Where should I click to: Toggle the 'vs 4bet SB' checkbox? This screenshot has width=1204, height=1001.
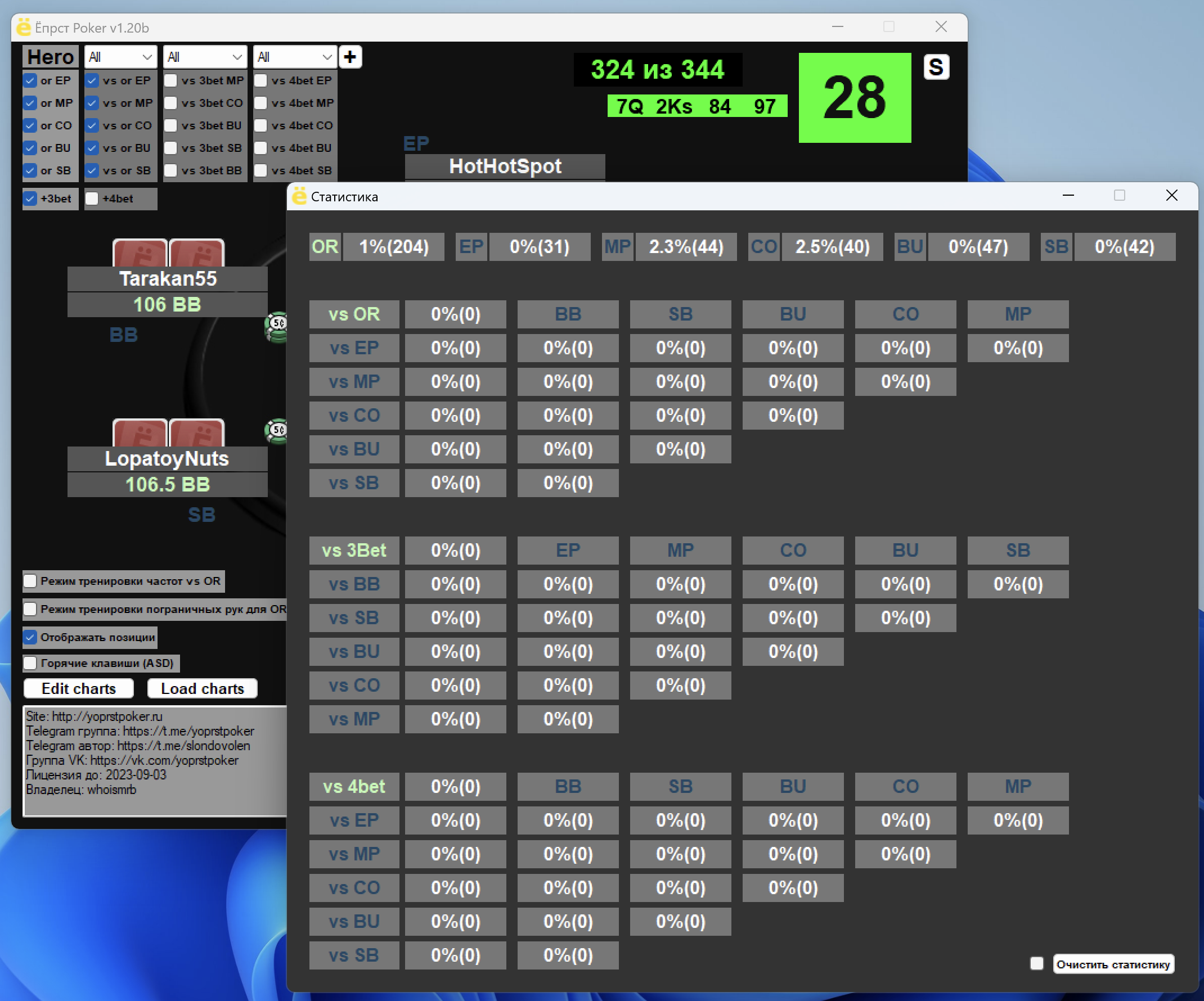[x=260, y=170]
